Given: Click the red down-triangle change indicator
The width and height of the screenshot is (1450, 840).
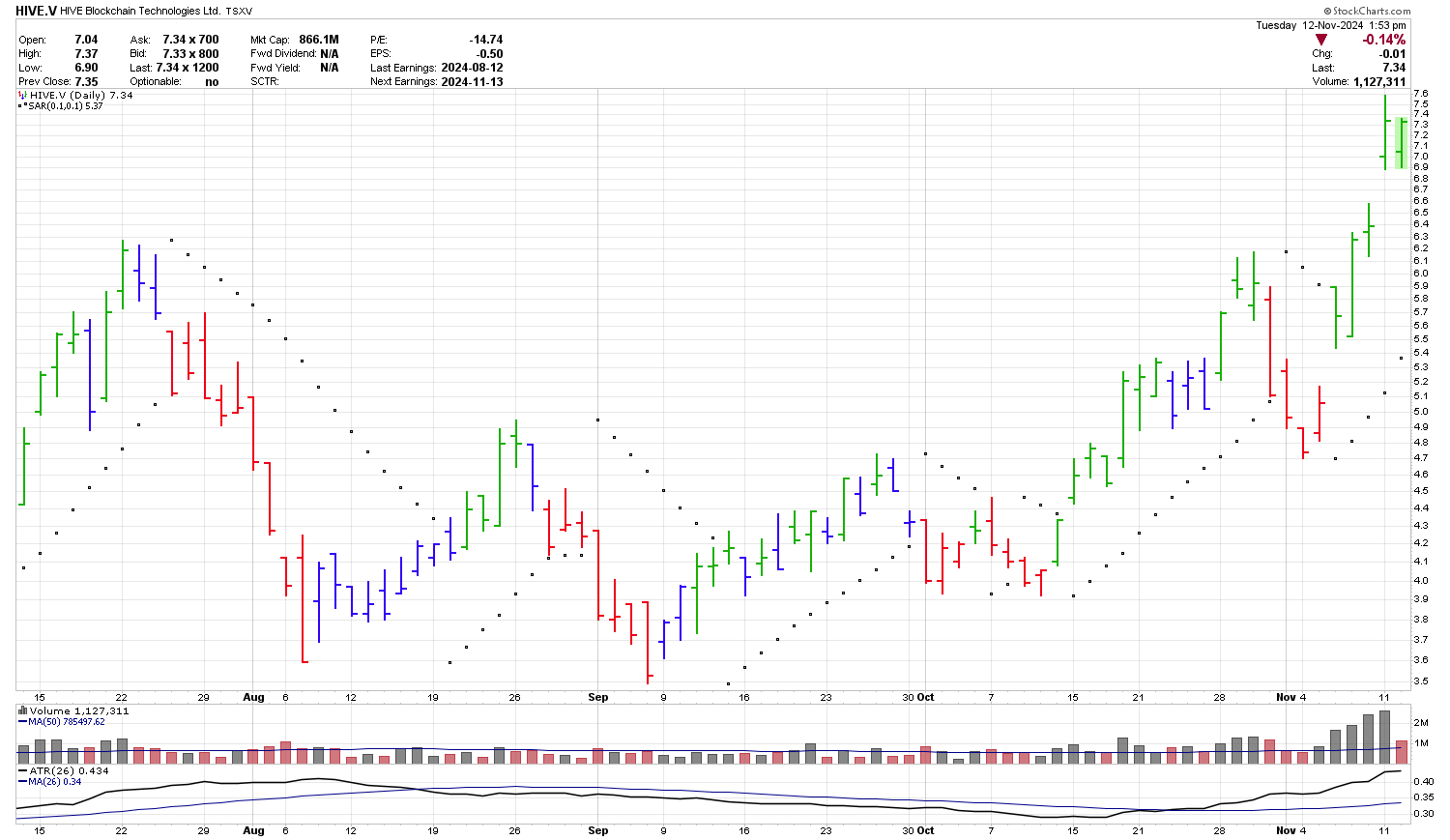Looking at the screenshot, I should (x=1321, y=40).
